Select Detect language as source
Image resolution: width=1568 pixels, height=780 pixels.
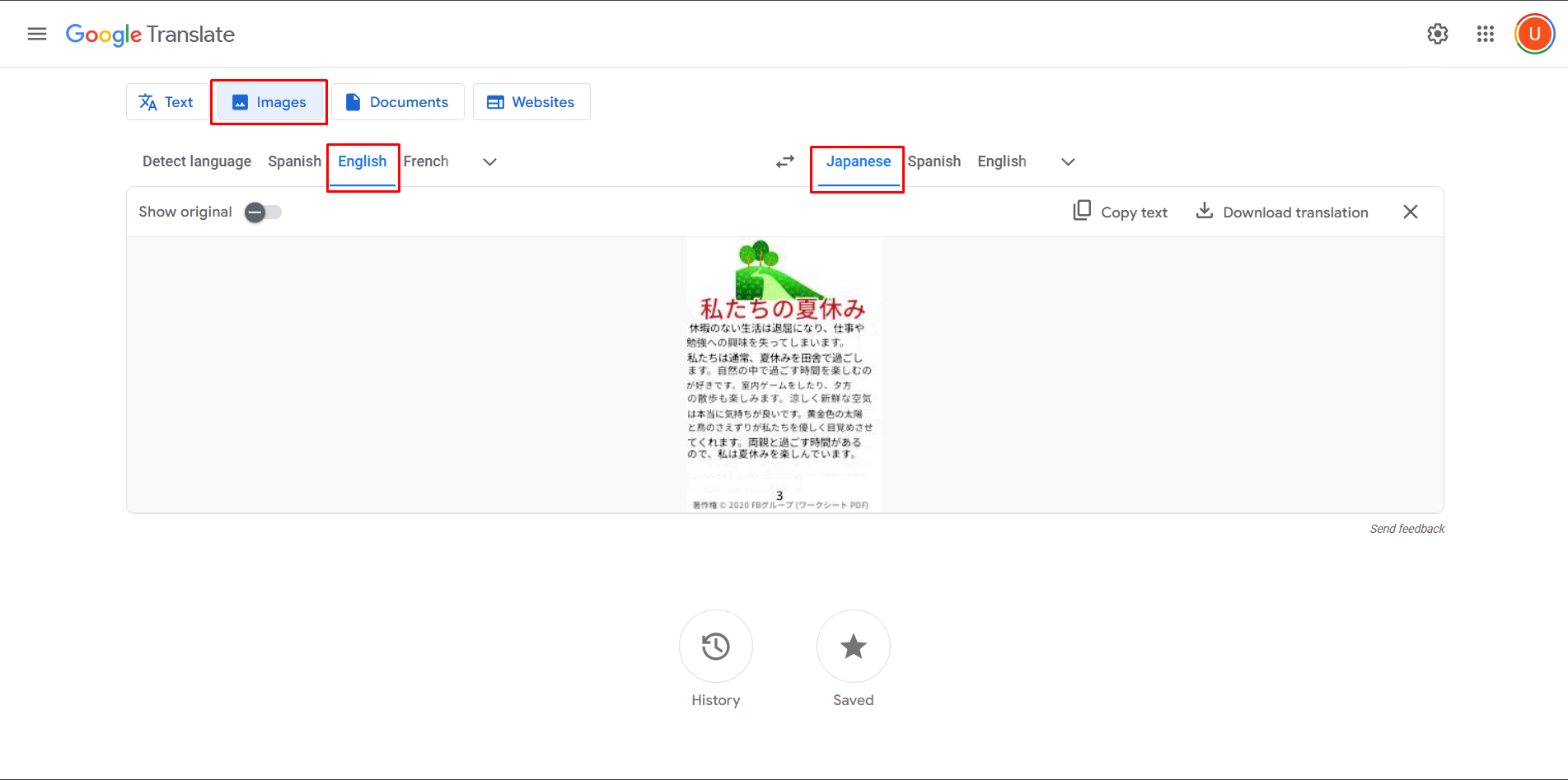tap(196, 161)
